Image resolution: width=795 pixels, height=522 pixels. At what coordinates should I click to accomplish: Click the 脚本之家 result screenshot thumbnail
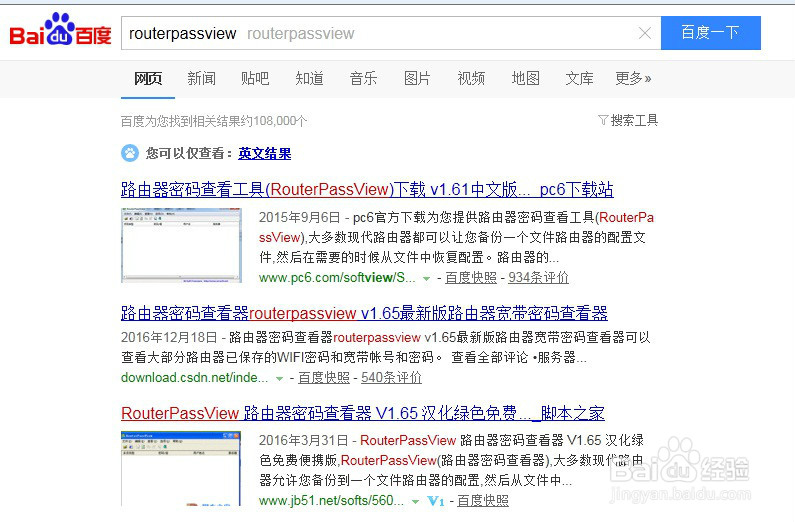click(x=181, y=469)
